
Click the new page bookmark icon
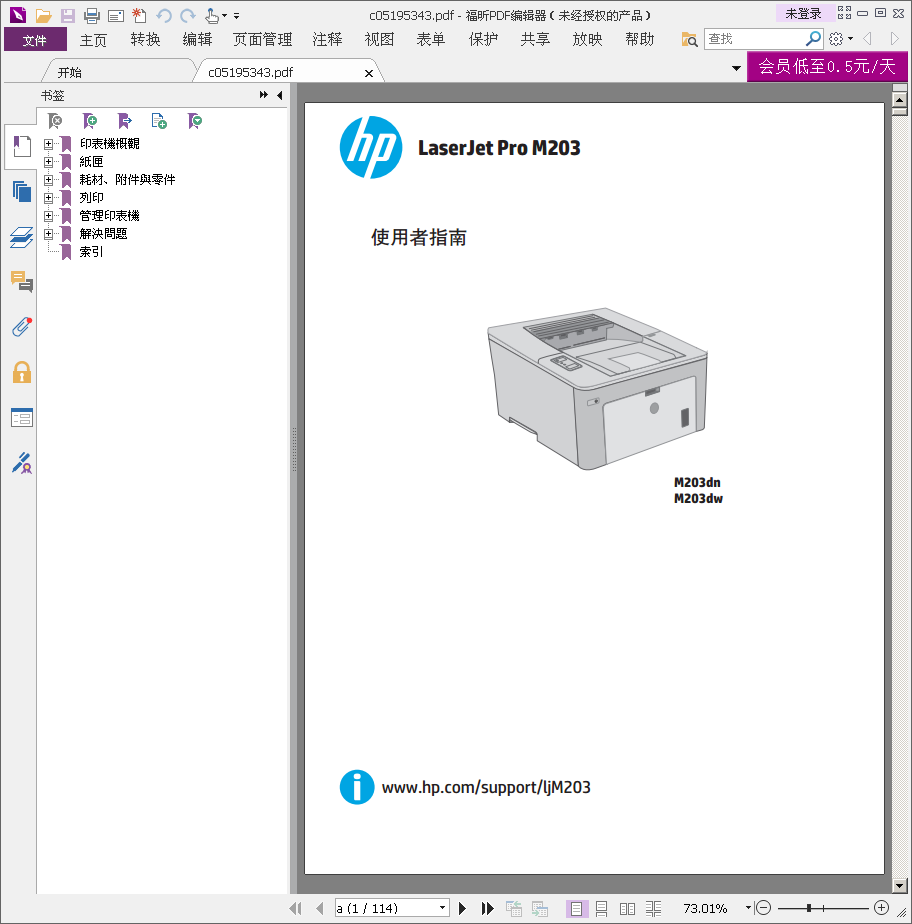159,121
